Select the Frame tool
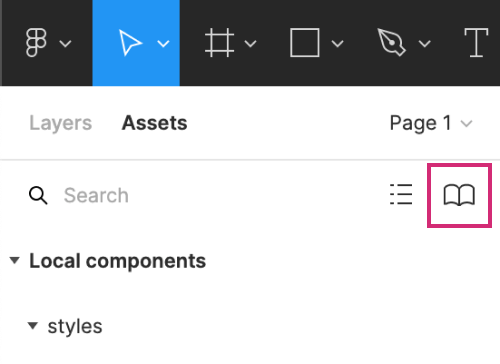This screenshot has height=364, width=500. [x=219, y=43]
